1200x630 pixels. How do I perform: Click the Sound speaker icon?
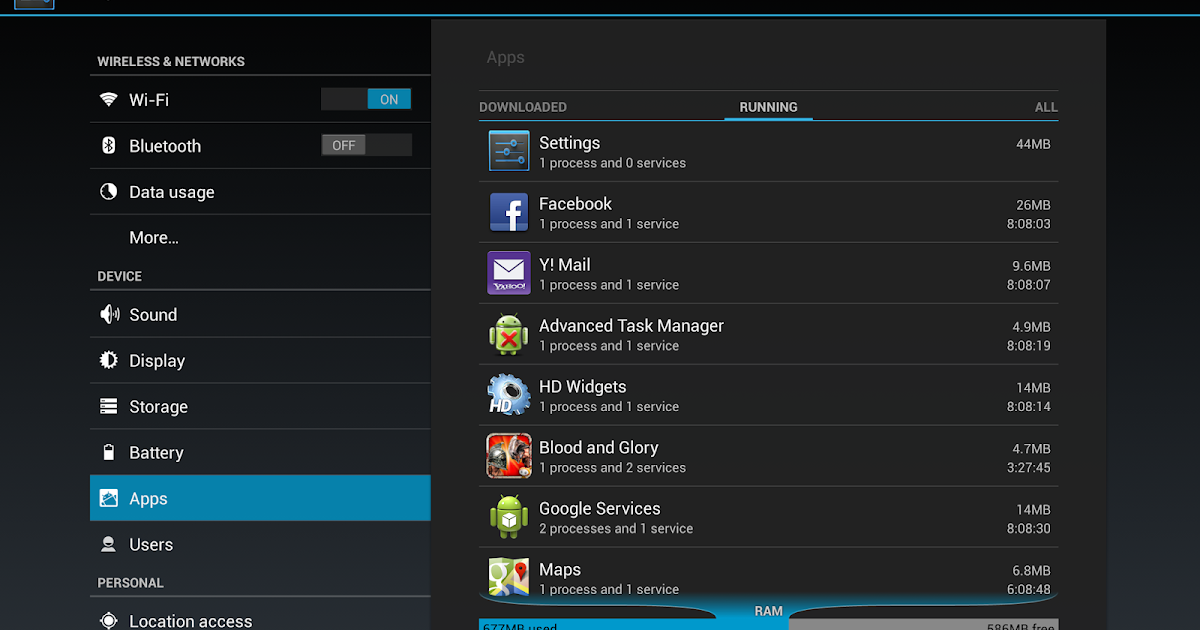click(x=109, y=314)
